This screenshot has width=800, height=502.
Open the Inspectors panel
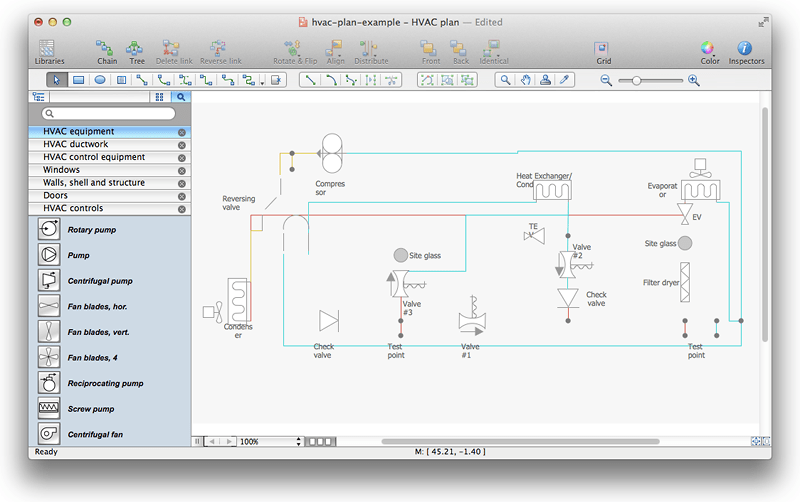point(745,52)
